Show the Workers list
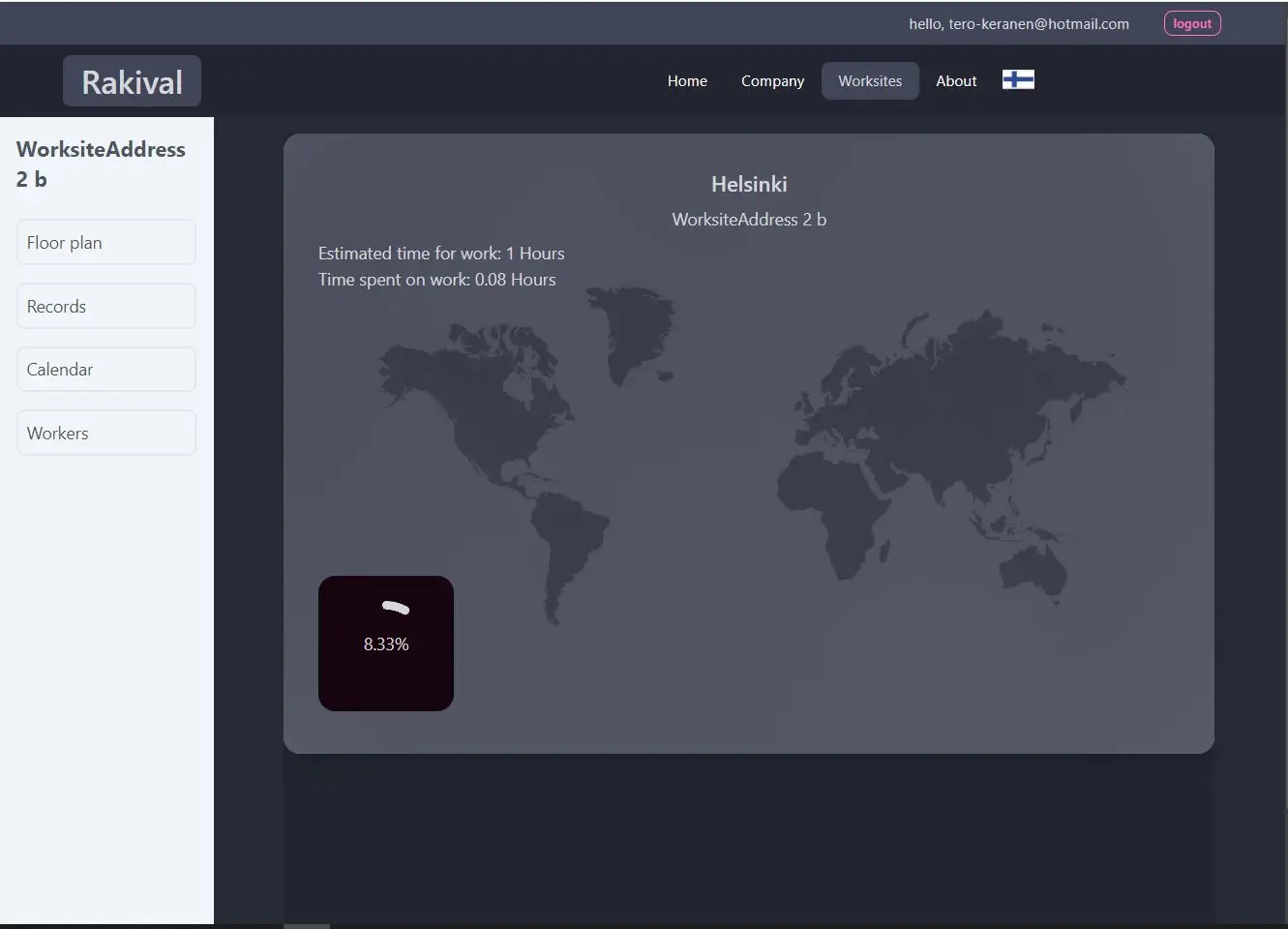This screenshot has width=1288, height=929. (x=106, y=433)
